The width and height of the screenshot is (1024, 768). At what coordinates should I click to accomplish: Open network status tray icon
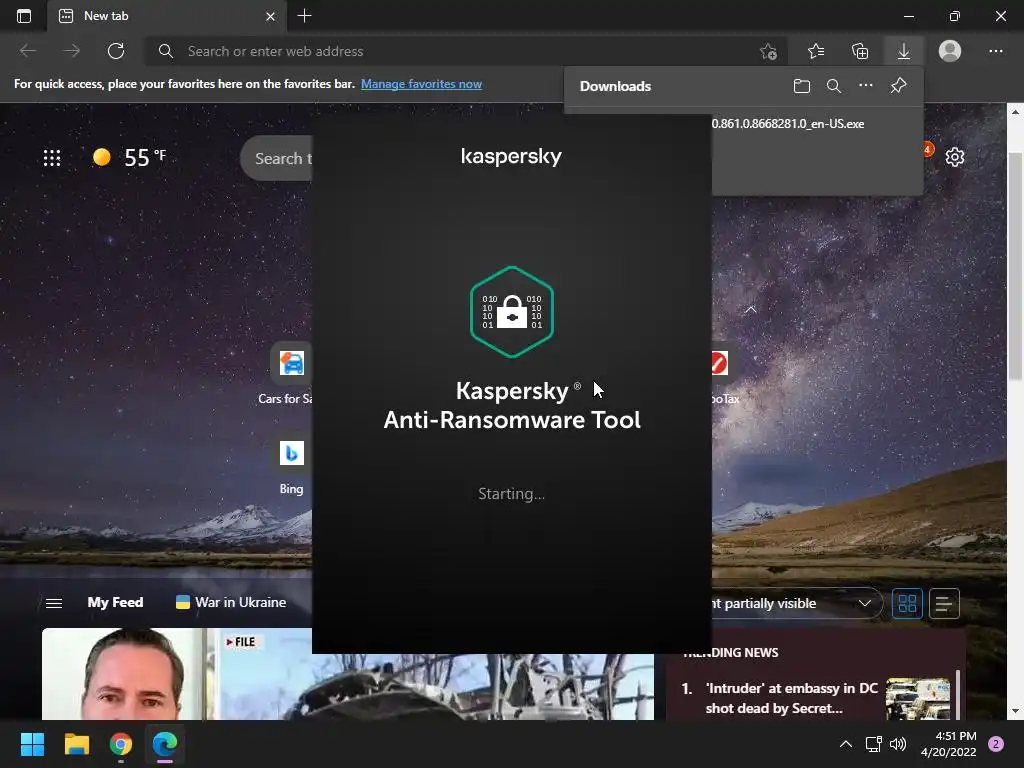[874, 744]
